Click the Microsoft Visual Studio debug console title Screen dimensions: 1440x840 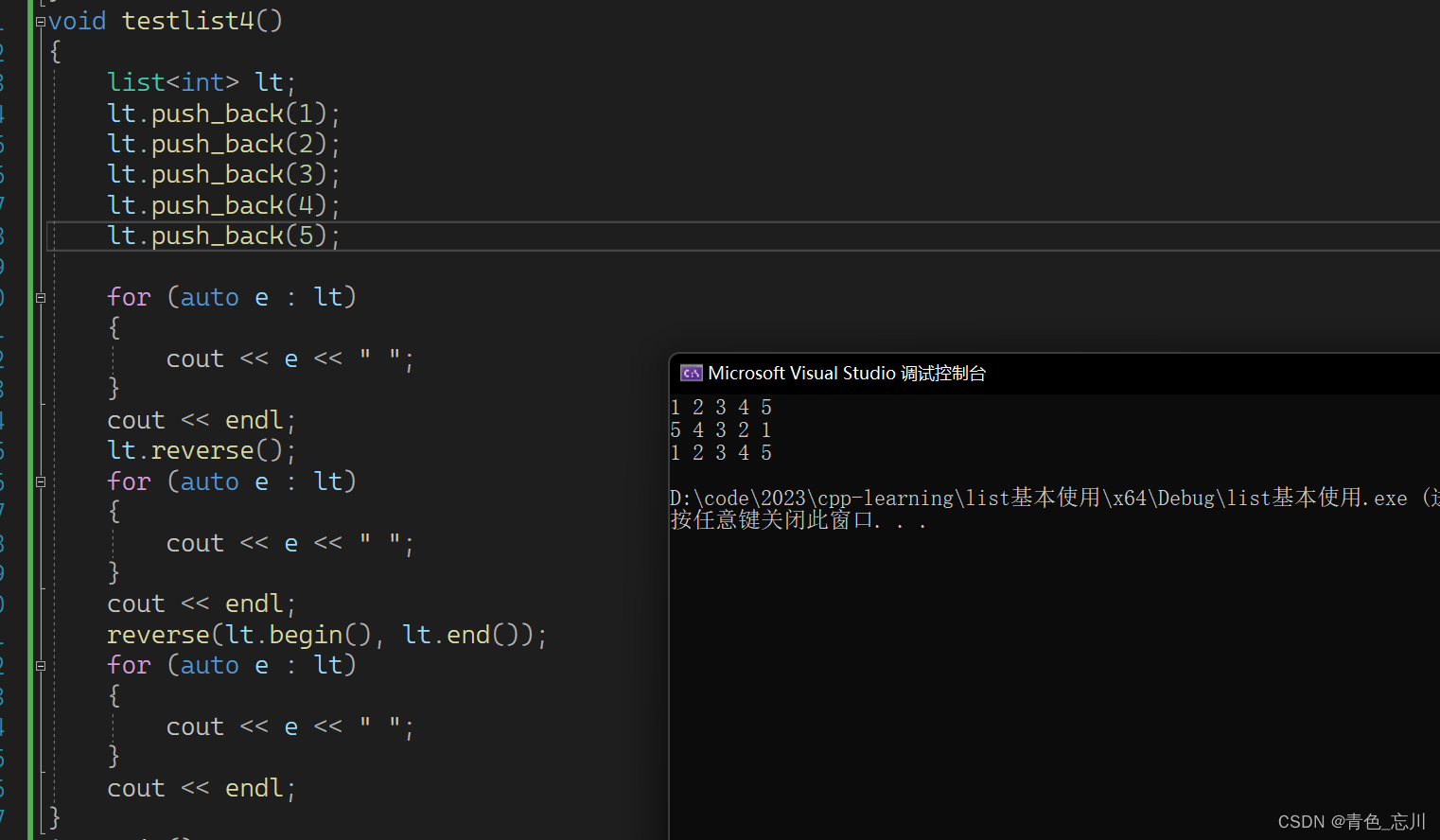pyautogui.click(x=847, y=373)
